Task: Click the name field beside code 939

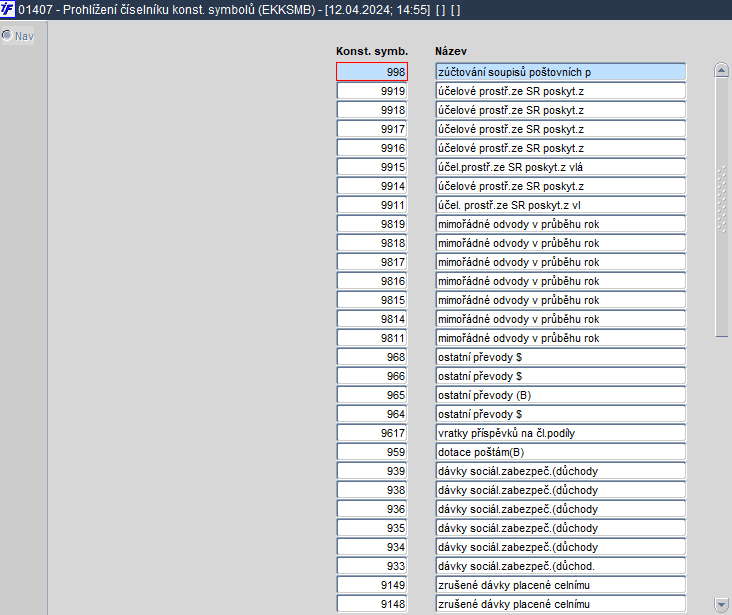Action: click(560, 471)
